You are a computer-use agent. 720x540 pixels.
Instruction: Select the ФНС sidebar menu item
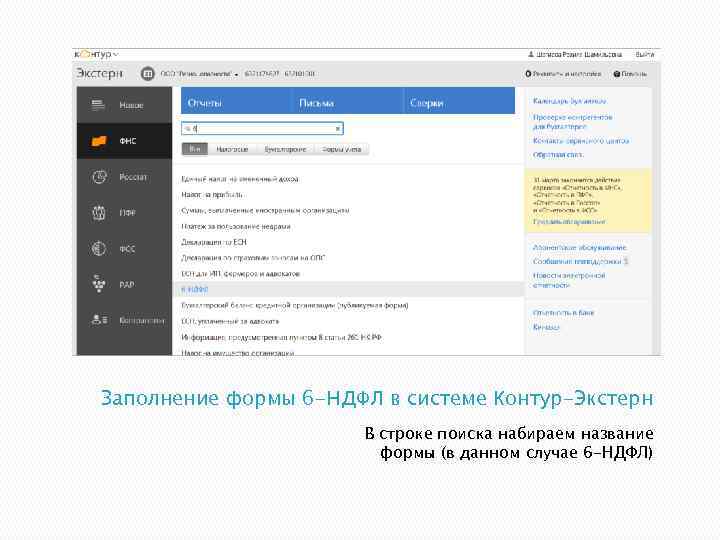point(124,141)
